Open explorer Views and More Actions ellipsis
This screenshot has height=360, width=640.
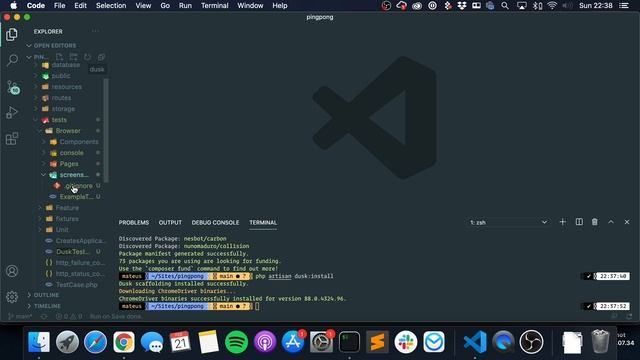(95, 31)
